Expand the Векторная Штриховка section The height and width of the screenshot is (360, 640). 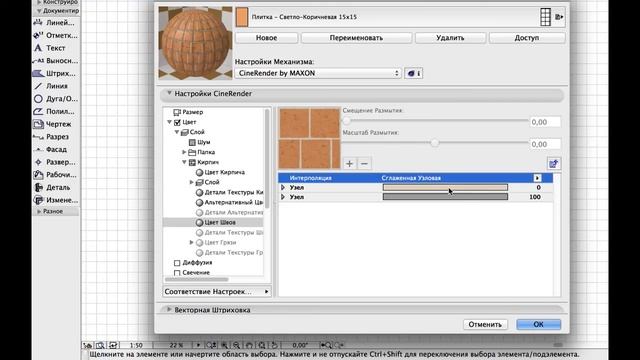(169, 310)
